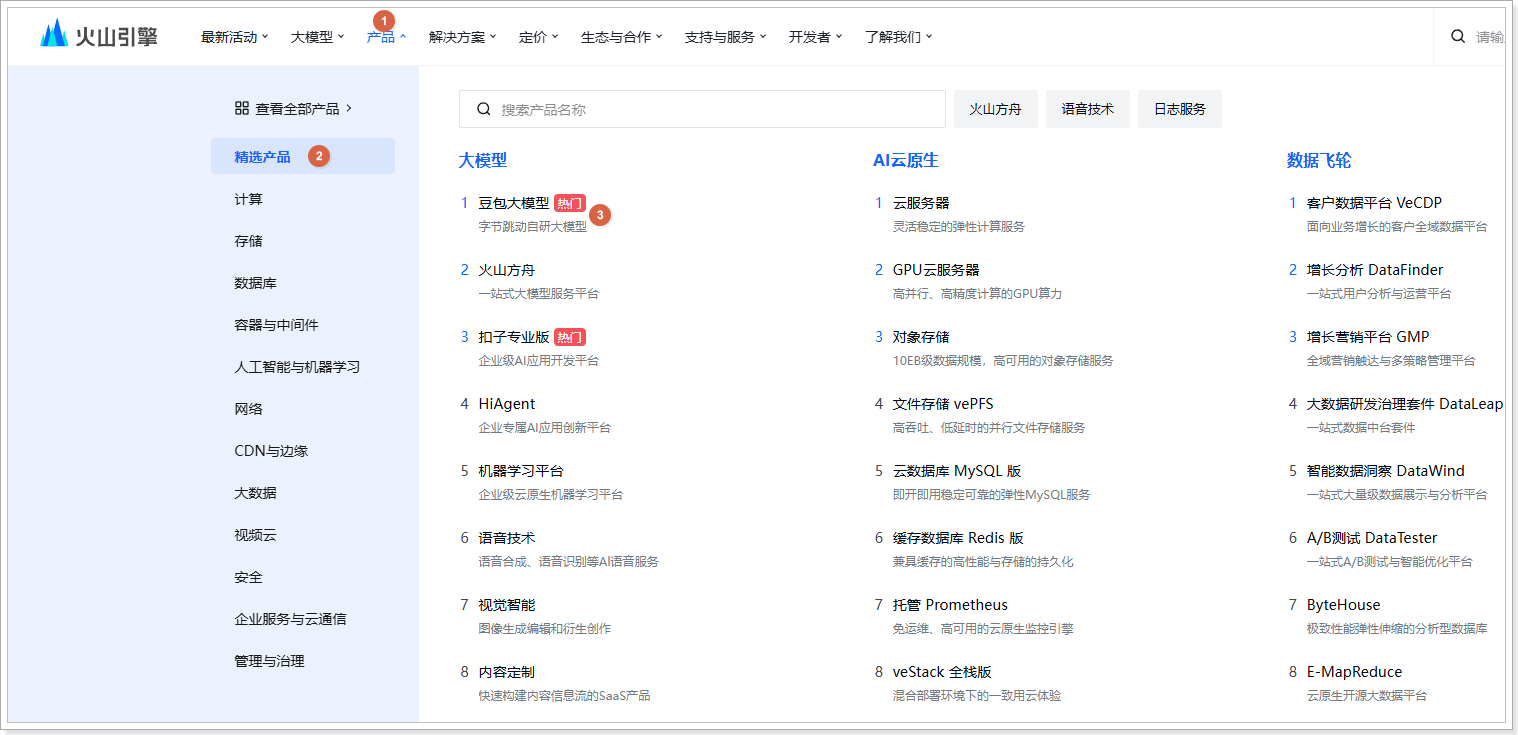Open the 数据飞轮 section heading
This screenshot has width=1518, height=735.
tap(1319, 160)
